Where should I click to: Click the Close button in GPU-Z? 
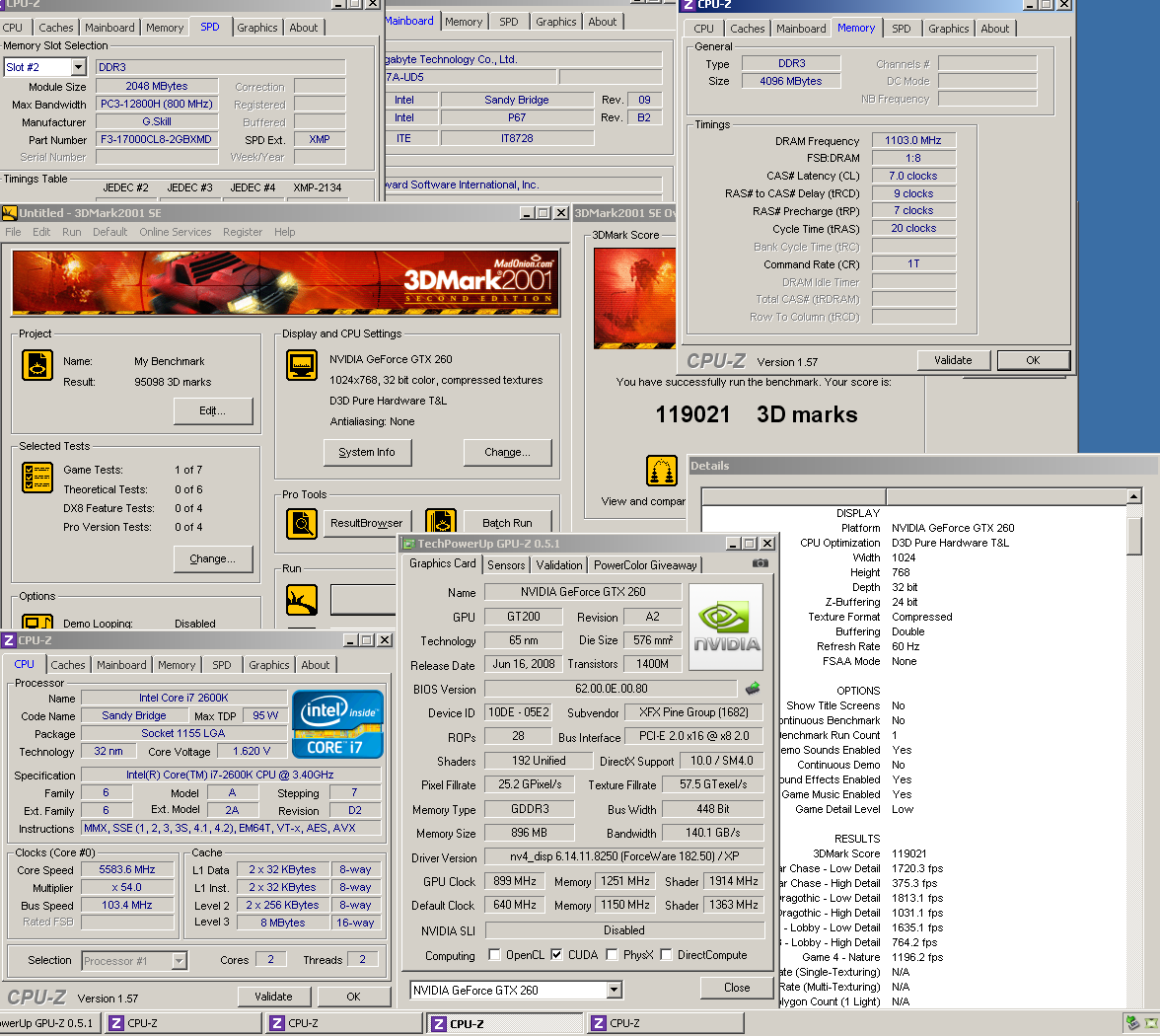[x=737, y=988]
